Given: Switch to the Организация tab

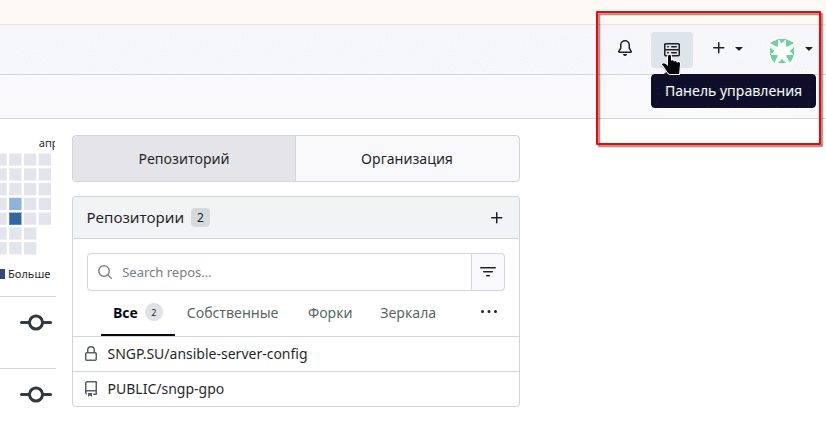Looking at the screenshot, I should click(407, 158).
